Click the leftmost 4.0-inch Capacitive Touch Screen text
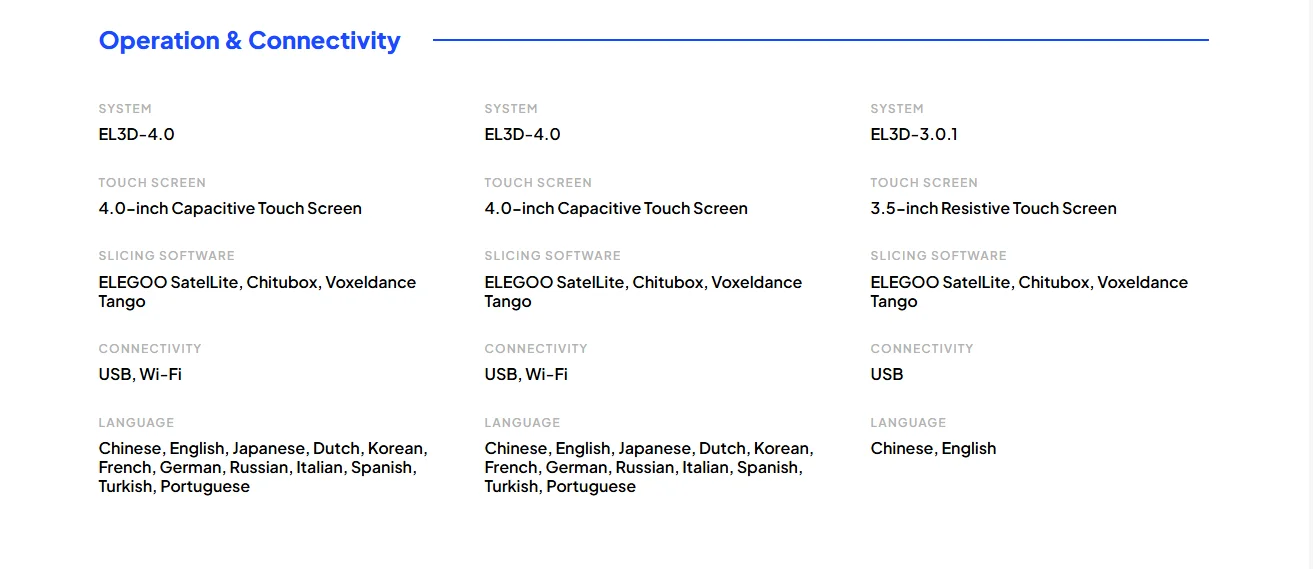1313x569 pixels. pos(230,208)
